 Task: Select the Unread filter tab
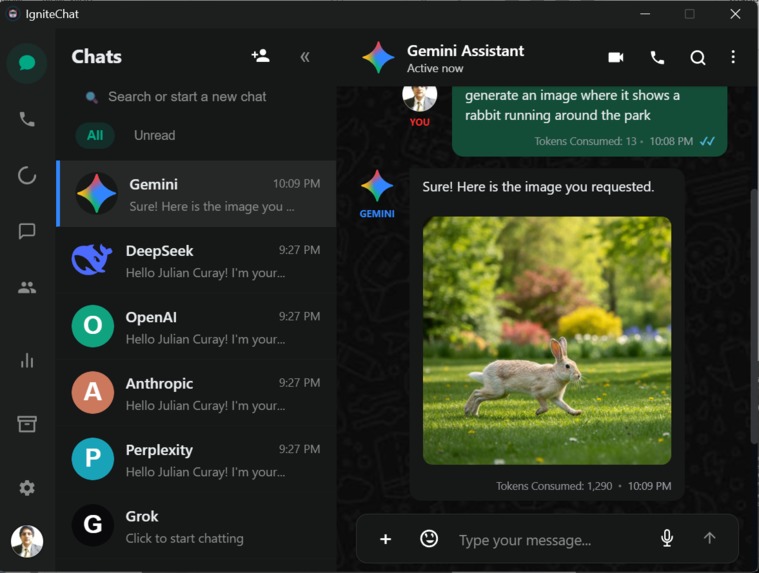(x=154, y=135)
